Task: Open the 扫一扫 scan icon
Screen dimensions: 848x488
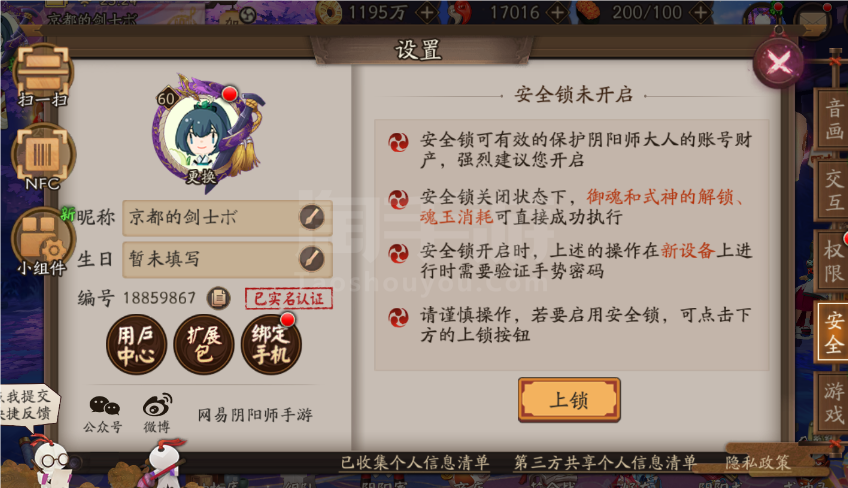Action: (43, 75)
